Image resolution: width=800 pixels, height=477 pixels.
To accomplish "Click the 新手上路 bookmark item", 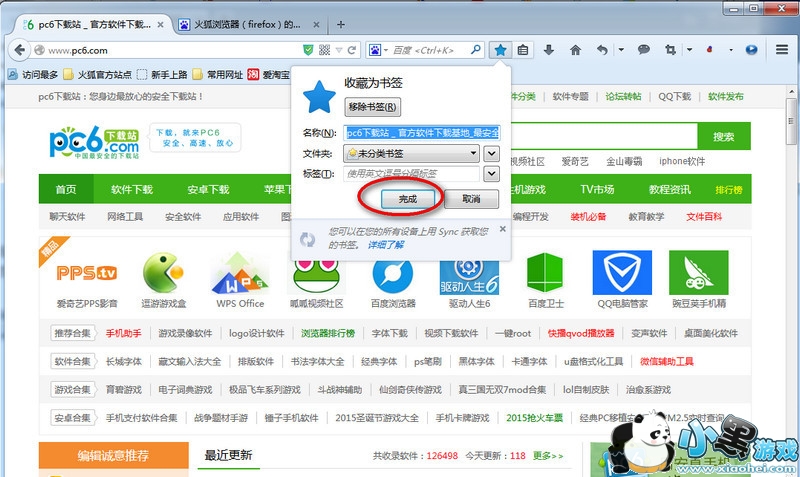I will [x=163, y=75].
